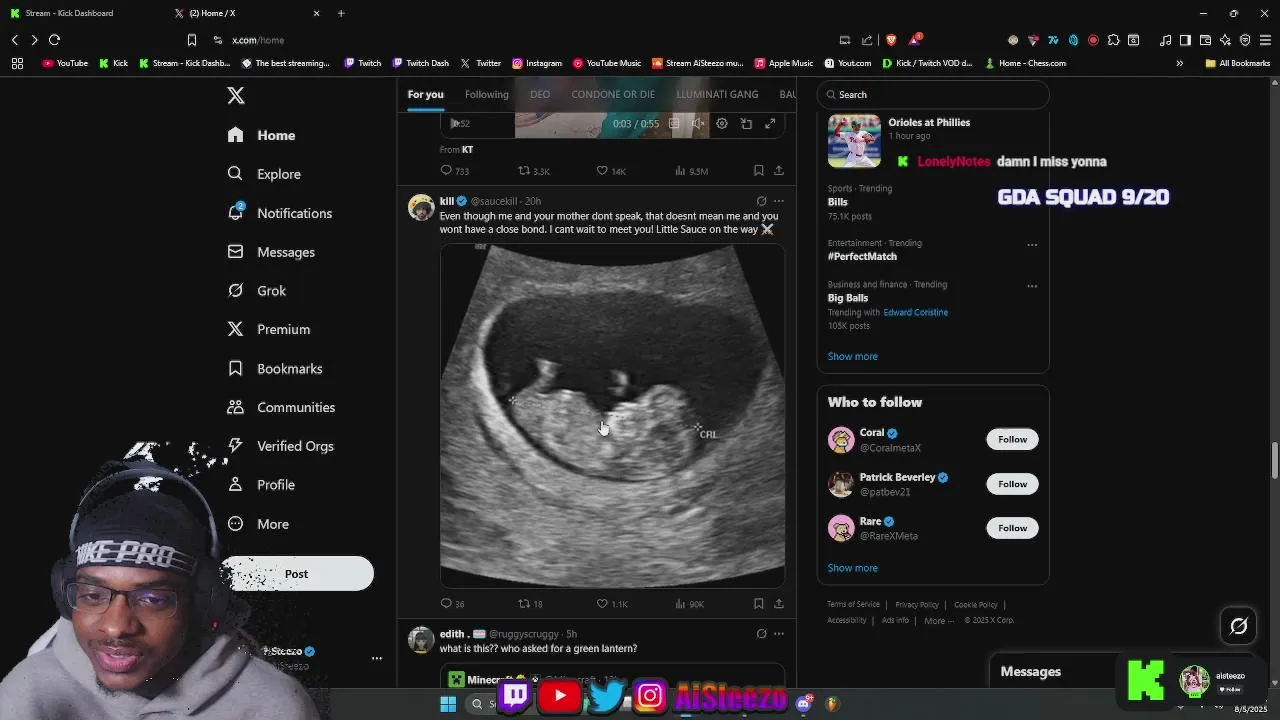Follow the Rare account

pyautogui.click(x=1012, y=528)
